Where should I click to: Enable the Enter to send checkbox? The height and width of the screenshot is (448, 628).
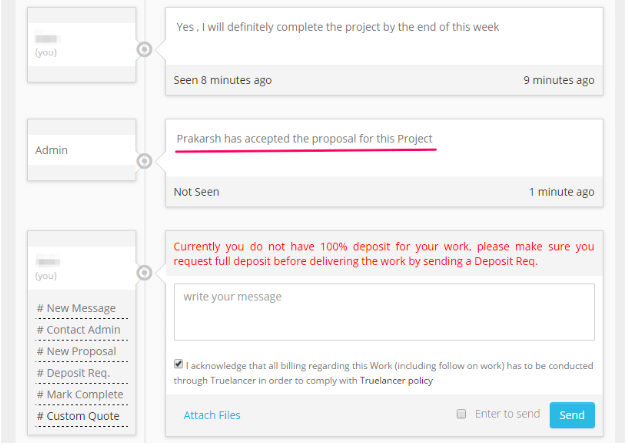461,414
